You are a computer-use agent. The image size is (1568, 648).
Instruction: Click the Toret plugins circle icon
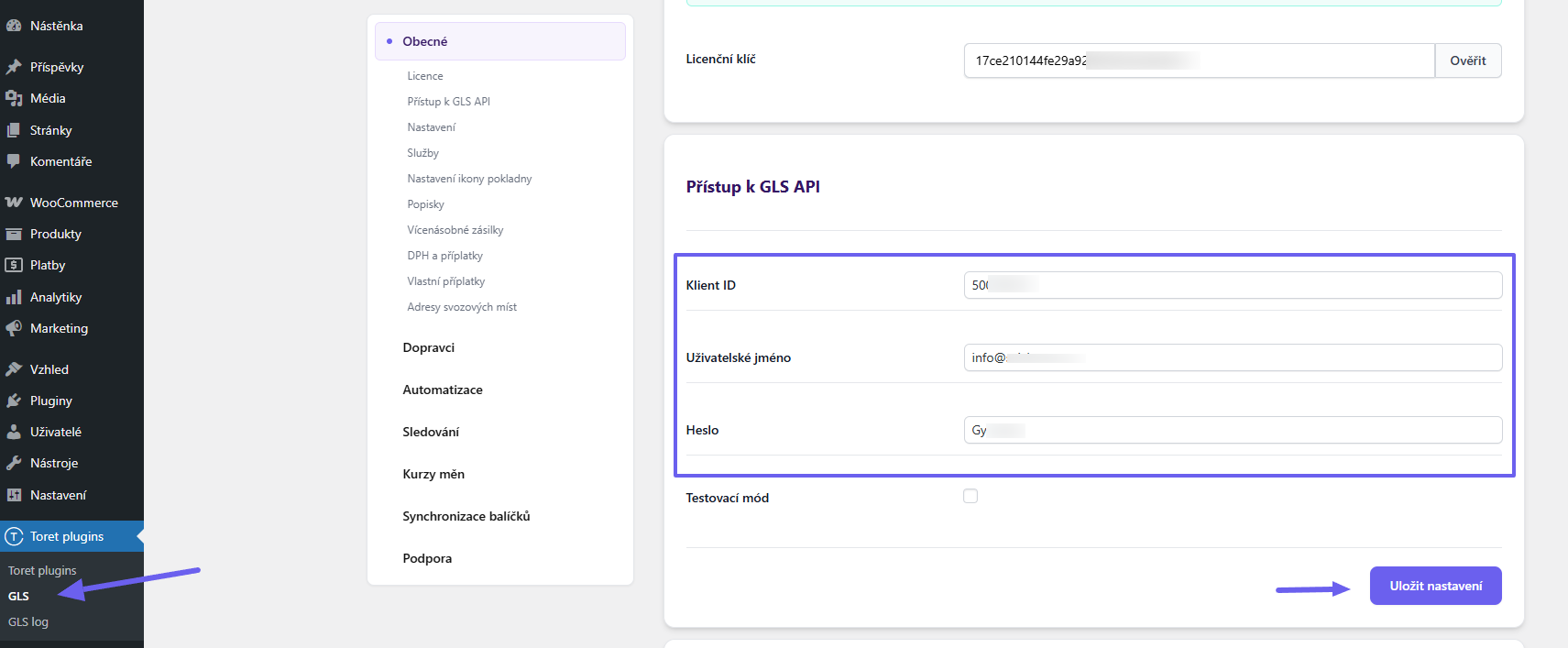coord(14,536)
